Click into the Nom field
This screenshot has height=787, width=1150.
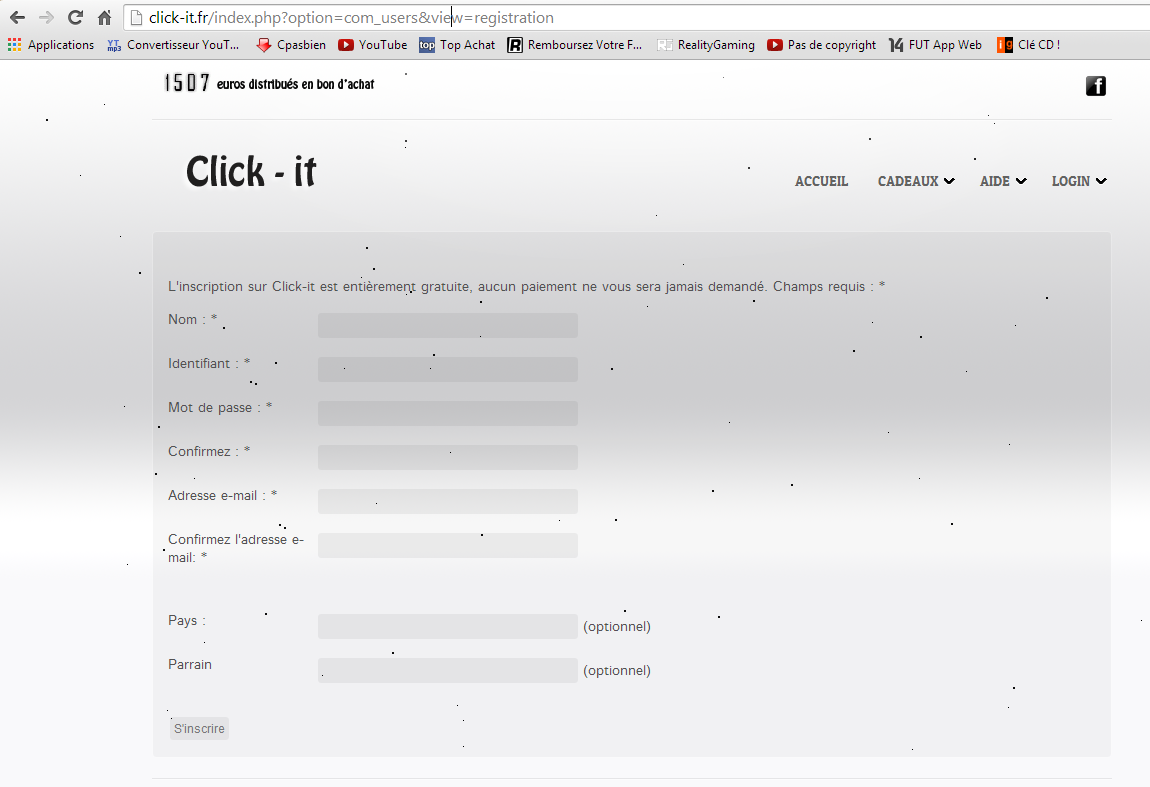point(447,326)
